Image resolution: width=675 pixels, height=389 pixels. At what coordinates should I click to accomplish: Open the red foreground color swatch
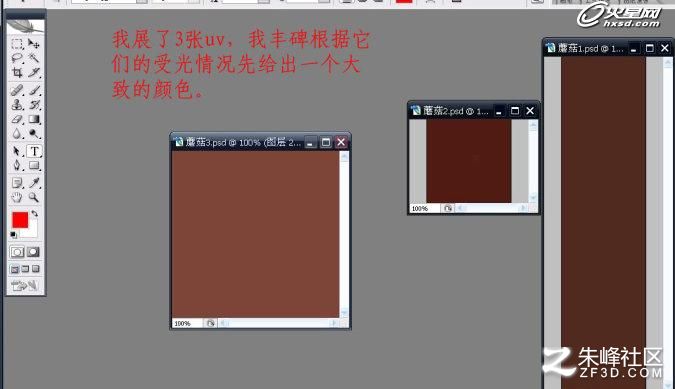pyautogui.click(x=20, y=220)
